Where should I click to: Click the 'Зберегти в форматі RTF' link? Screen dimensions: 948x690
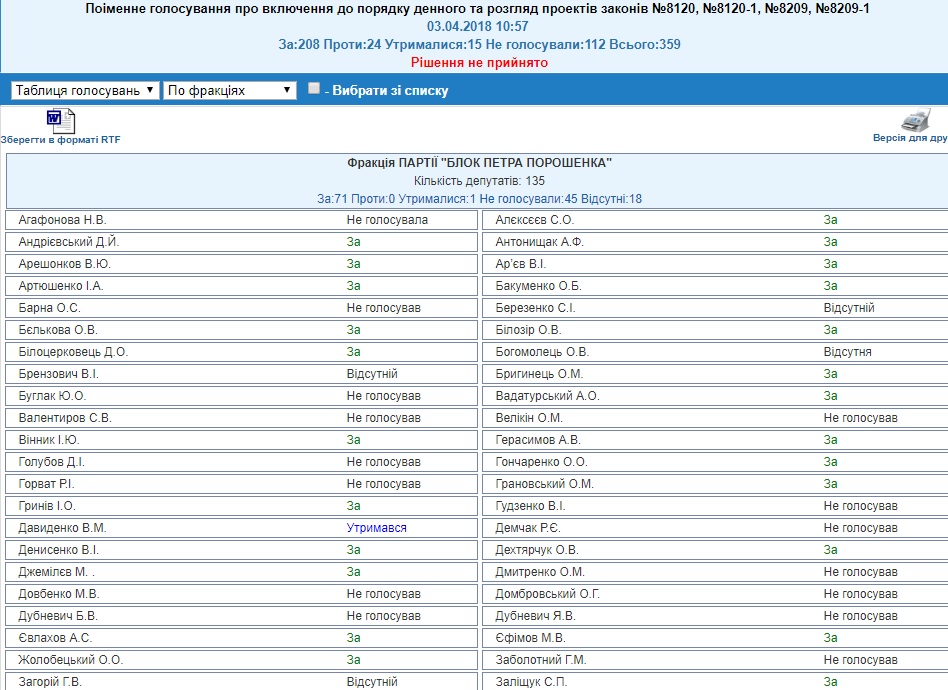click(61, 140)
